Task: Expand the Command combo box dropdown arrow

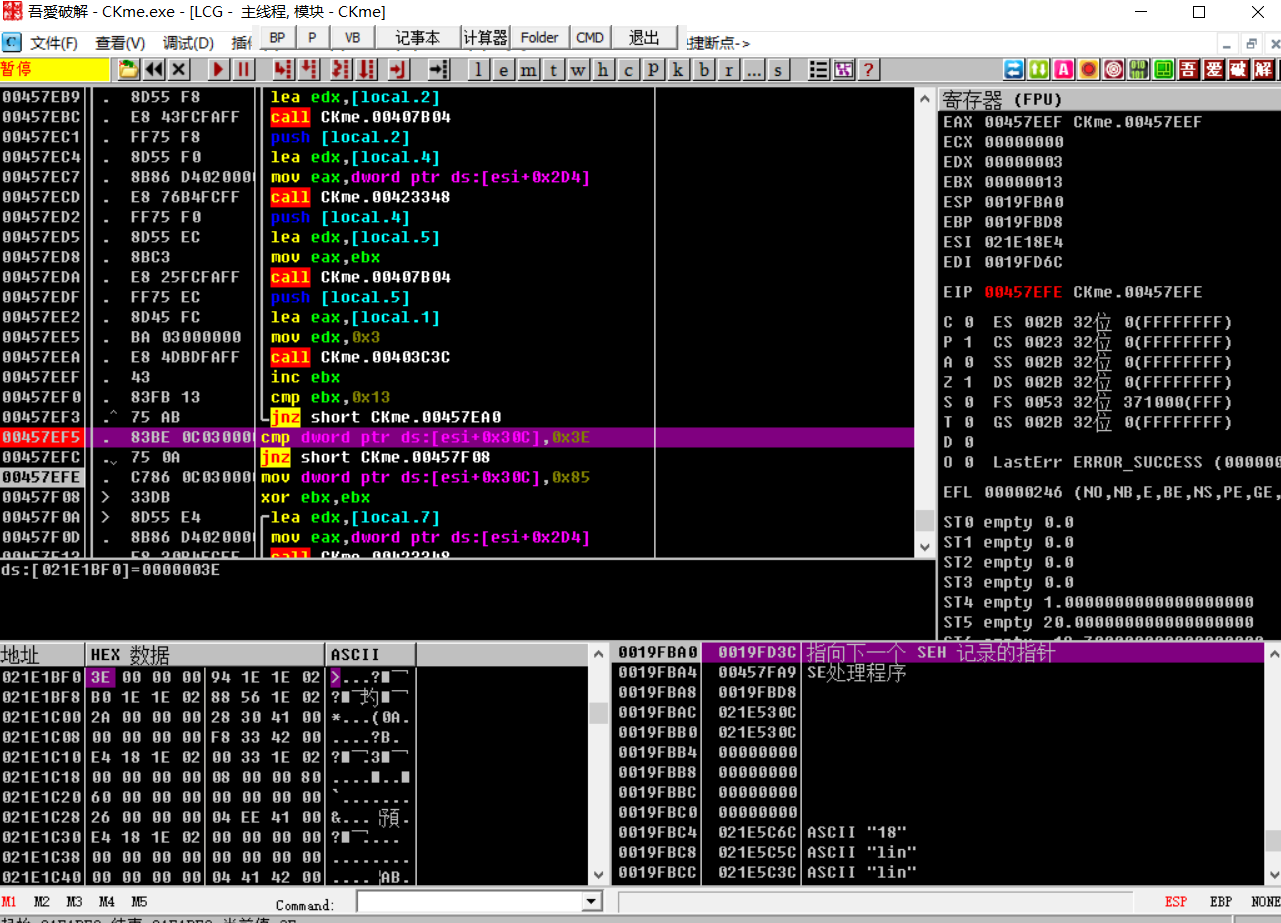Action: pyautogui.click(x=591, y=902)
